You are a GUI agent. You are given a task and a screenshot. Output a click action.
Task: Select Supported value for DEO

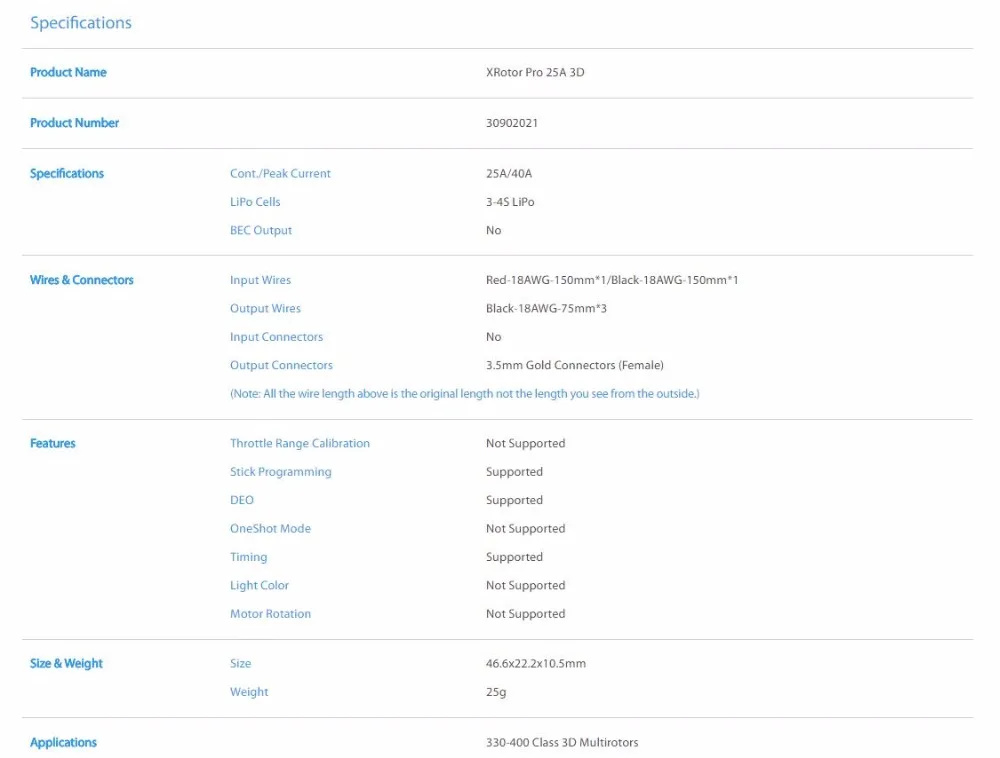pos(514,500)
